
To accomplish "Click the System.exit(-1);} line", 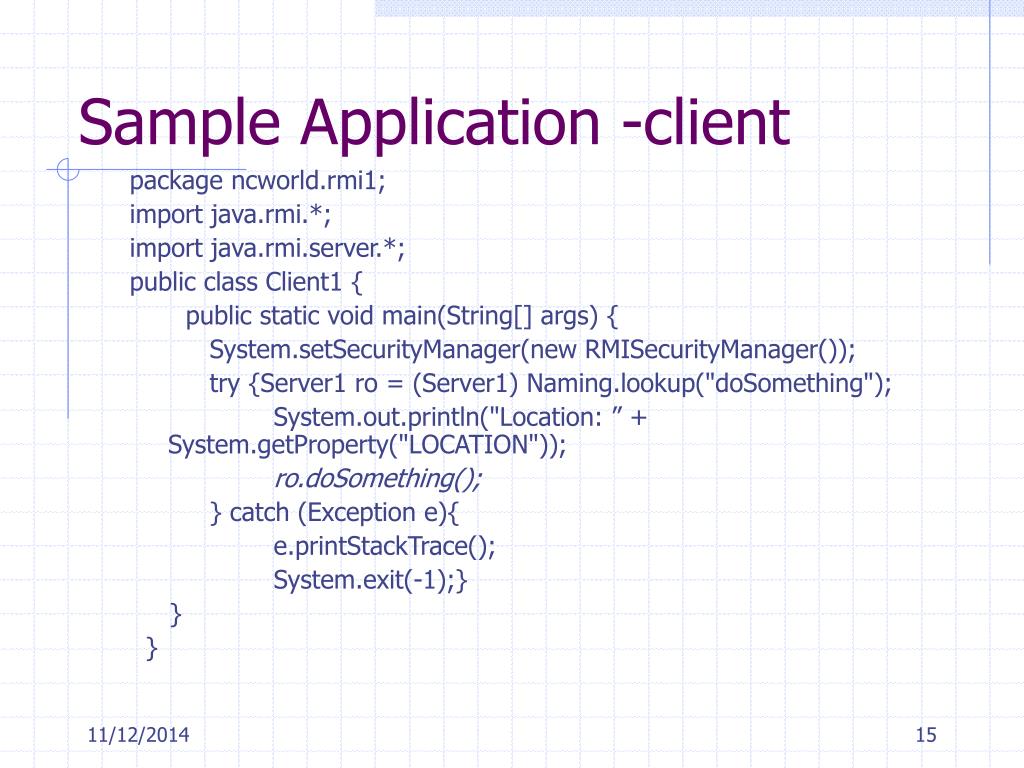I will coord(370,581).
